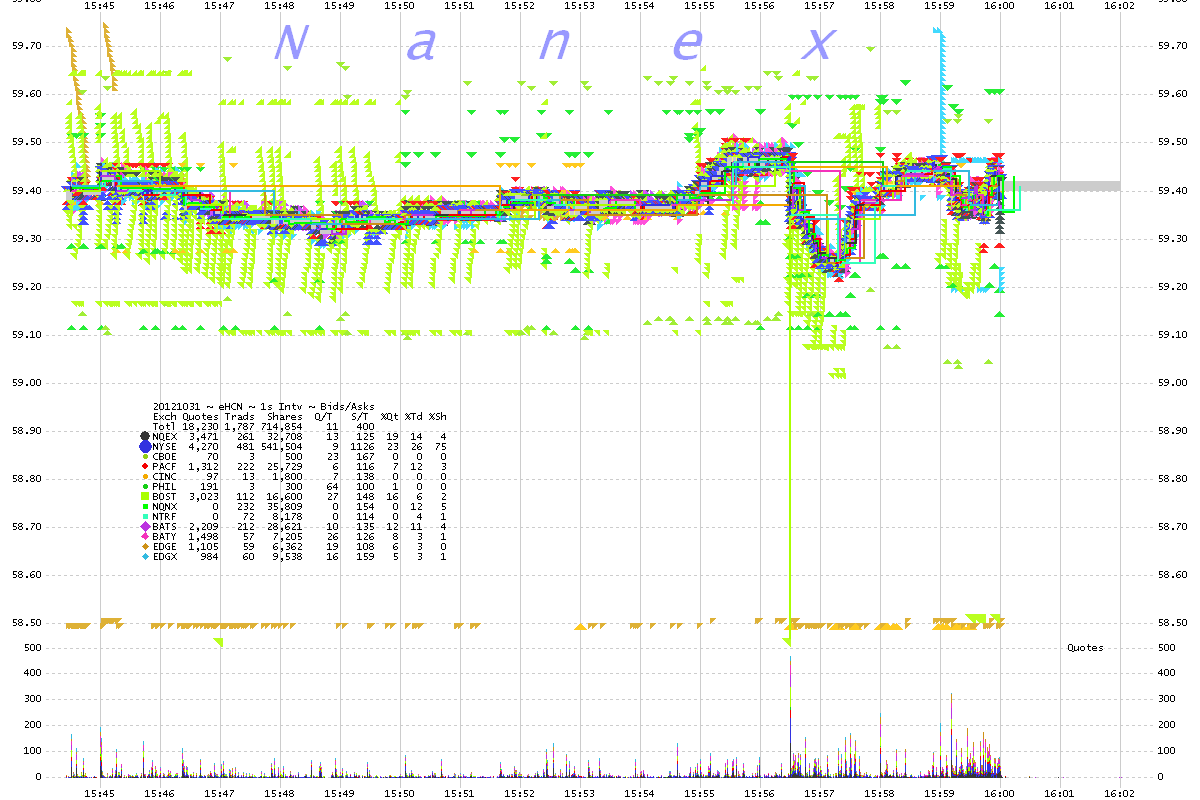
Task: Click the 'NQEX' exchange label
Action: (x=165, y=436)
